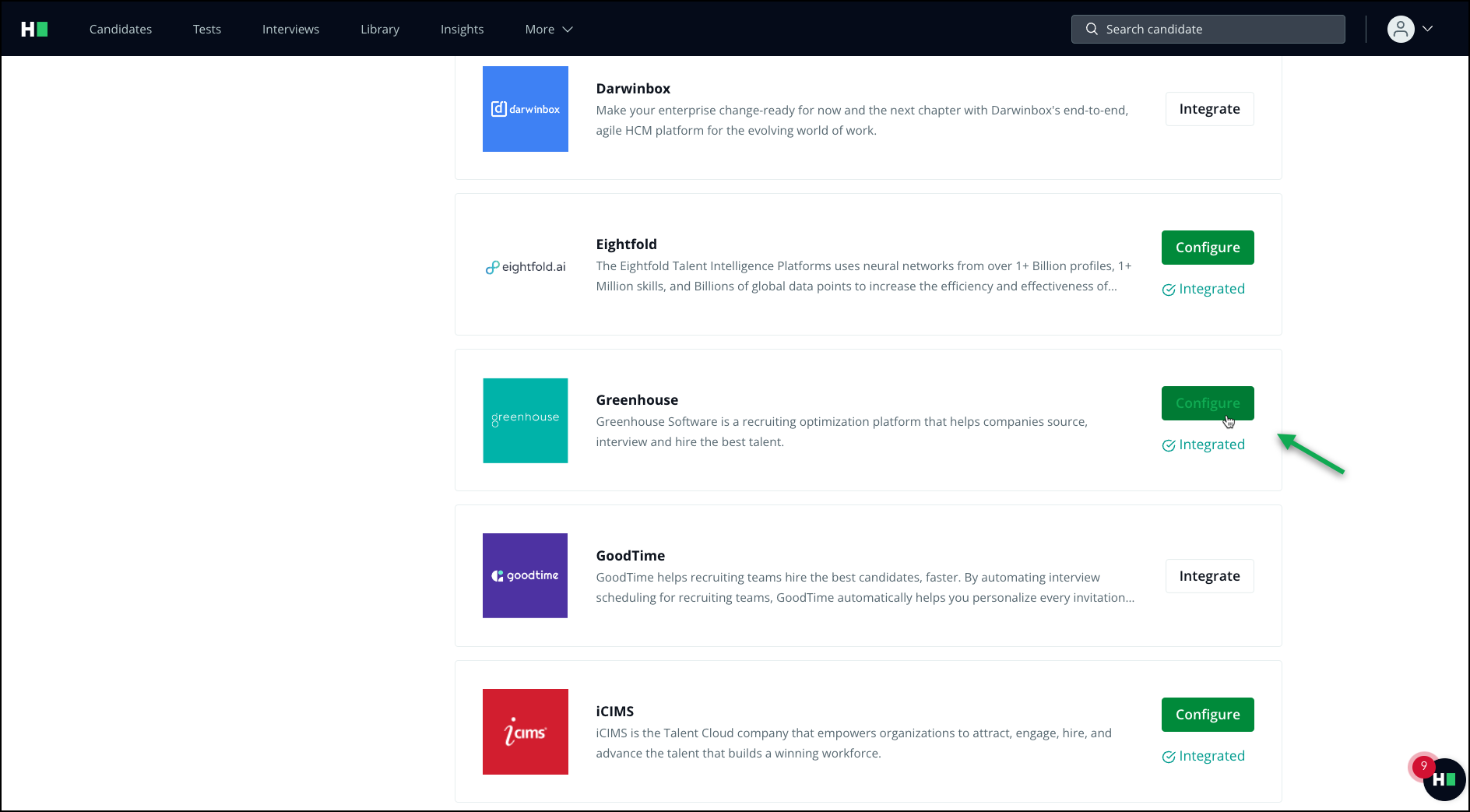Click the GoodTime heading
Image resolution: width=1470 pixels, height=812 pixels.
tap(631, 556)
